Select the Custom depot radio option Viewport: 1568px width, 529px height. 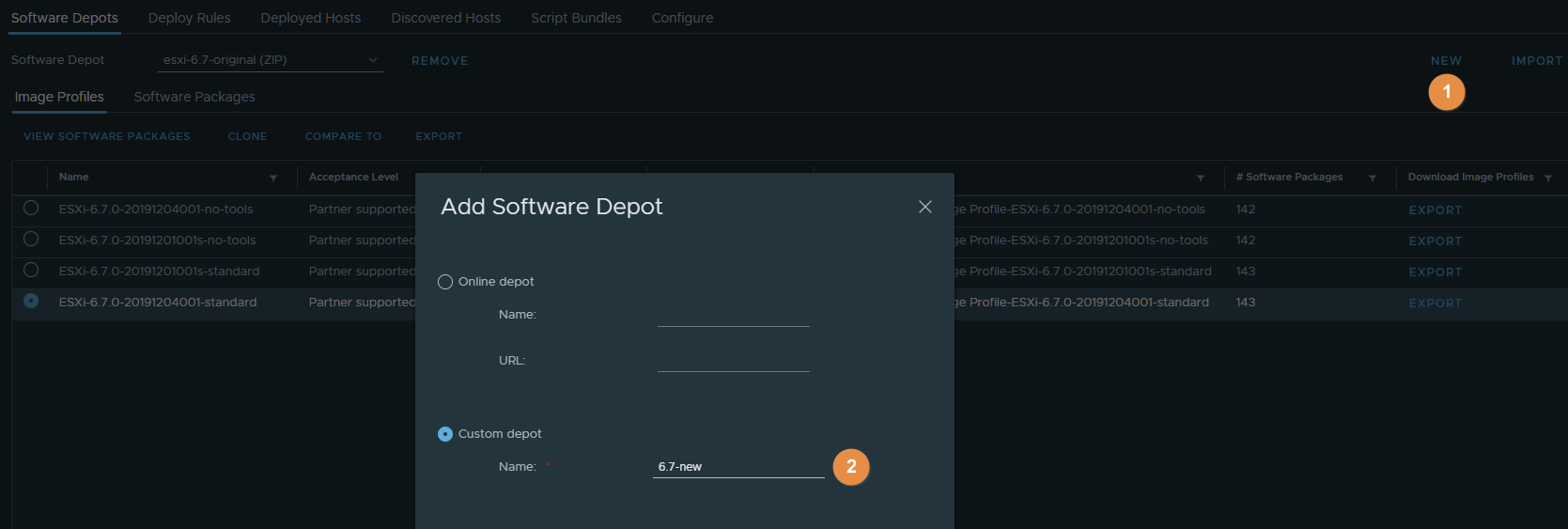pyautogui.click(x=445, y=434)
